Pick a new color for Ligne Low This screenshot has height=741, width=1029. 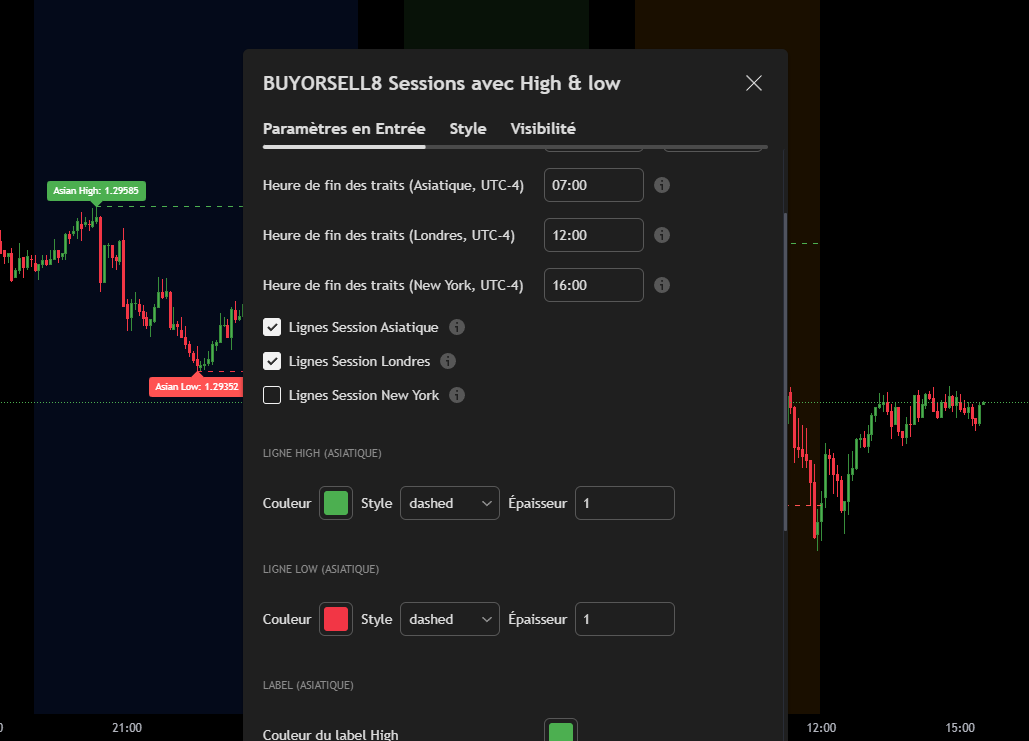335,619
